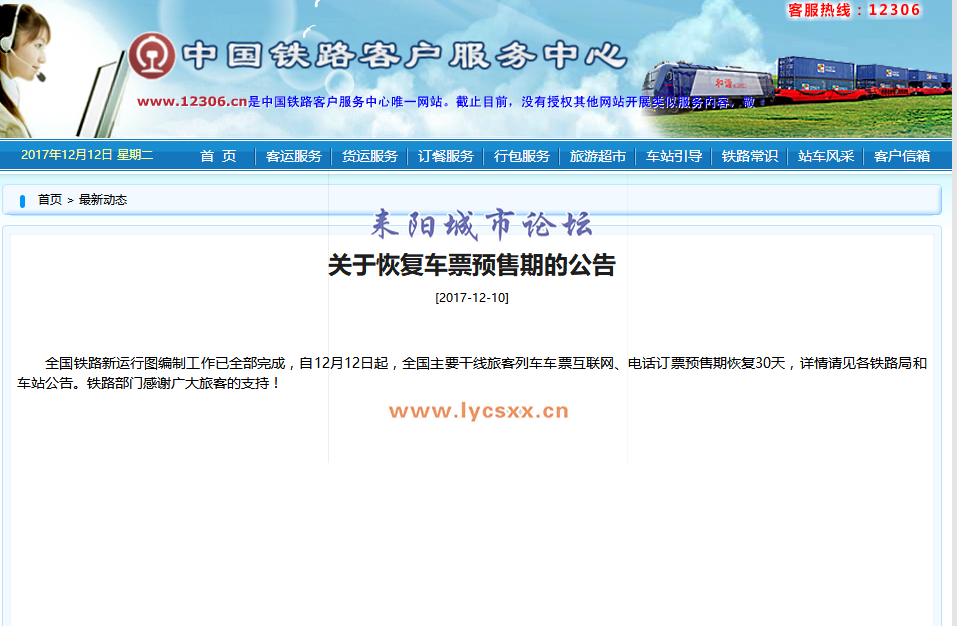Screen dimensions: 957x626
Task: Open the 行包服务 menu
Action: [x=522, y=156]
